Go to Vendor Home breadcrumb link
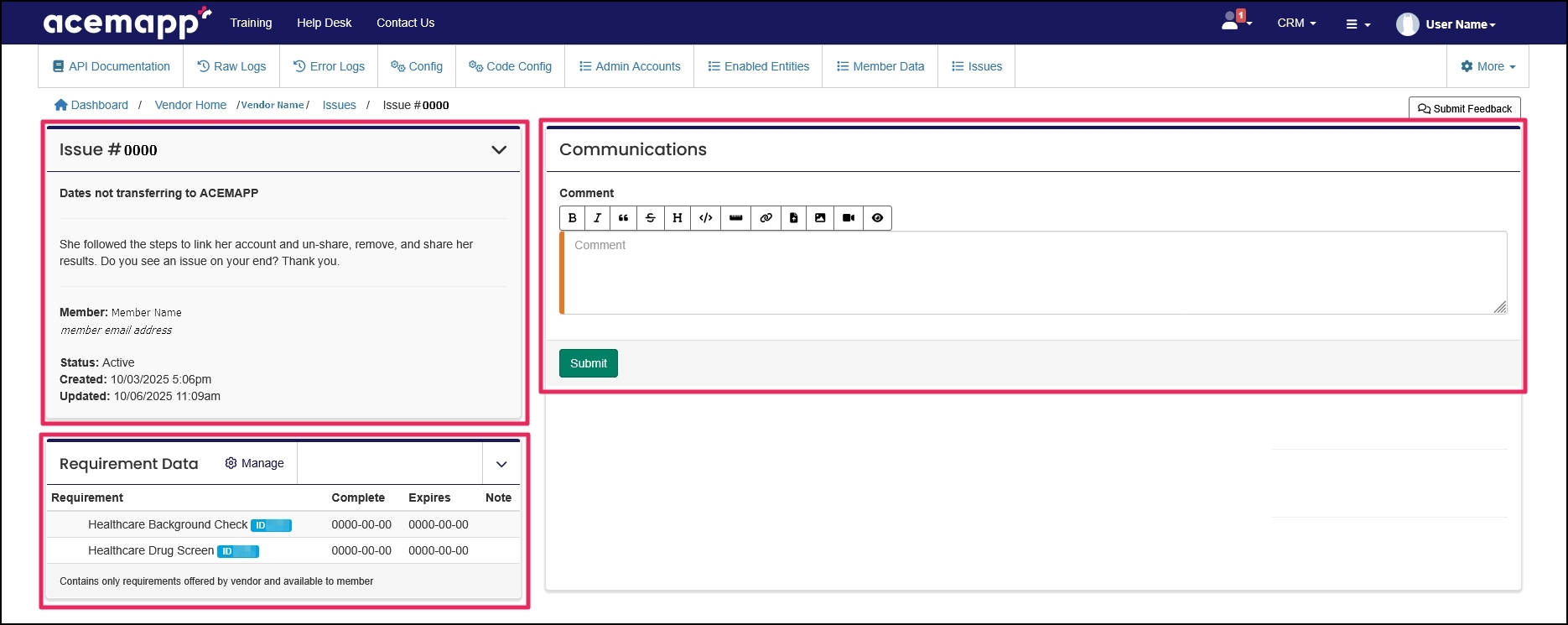 coord(190,105)
